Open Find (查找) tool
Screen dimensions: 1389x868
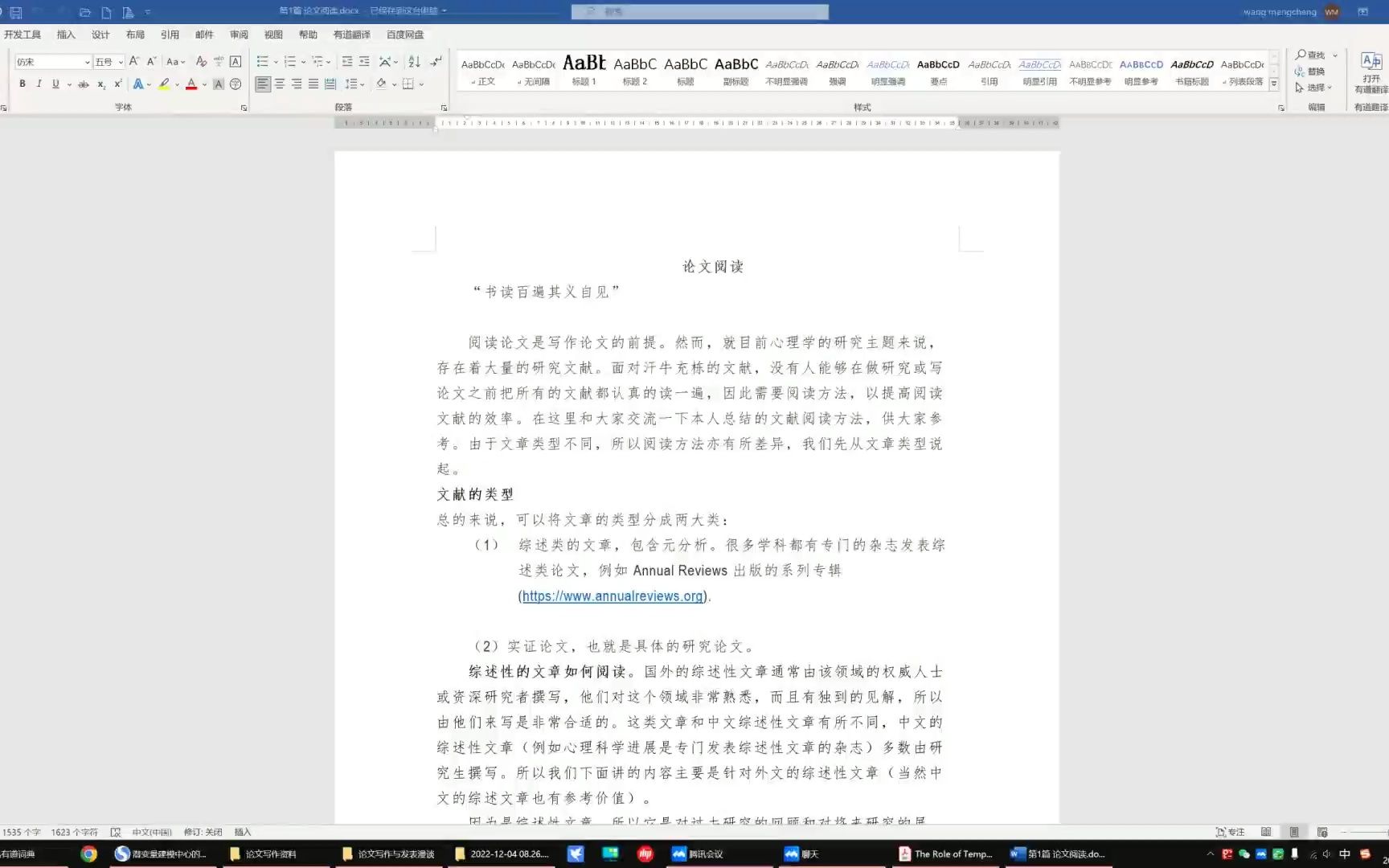[x=1310, y=55]
